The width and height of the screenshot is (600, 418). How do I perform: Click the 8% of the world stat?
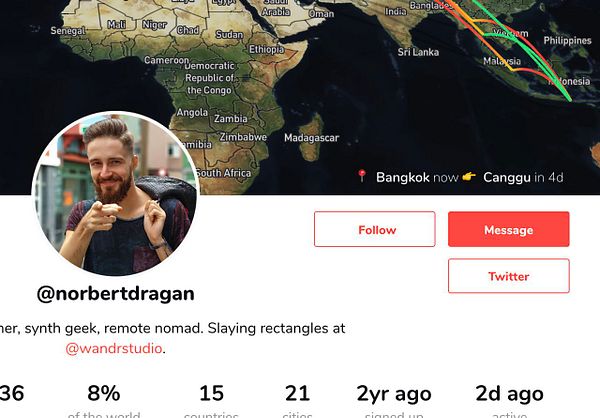104,401
